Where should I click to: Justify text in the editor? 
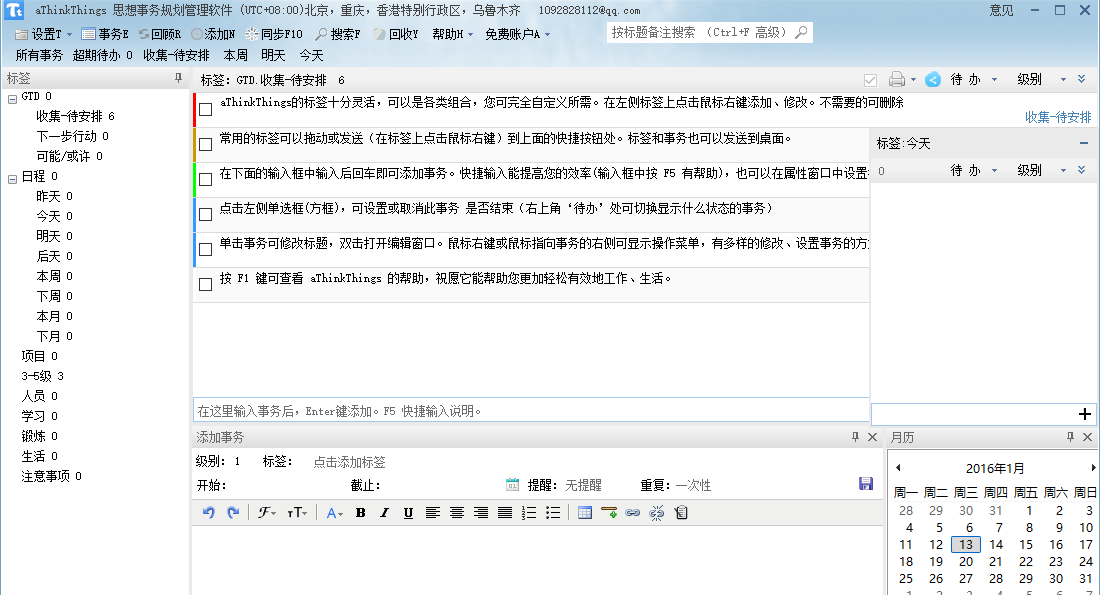(x=504, y=513)
